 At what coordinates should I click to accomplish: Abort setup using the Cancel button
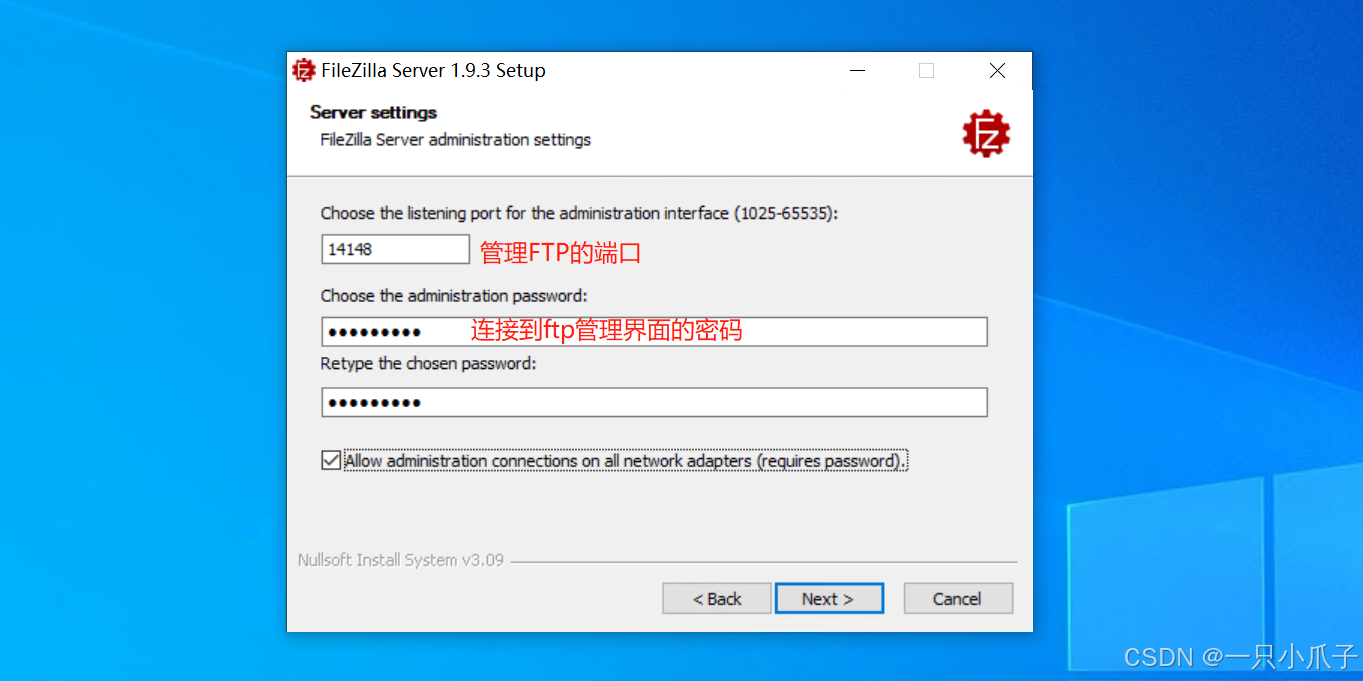[x=957, y=599]
